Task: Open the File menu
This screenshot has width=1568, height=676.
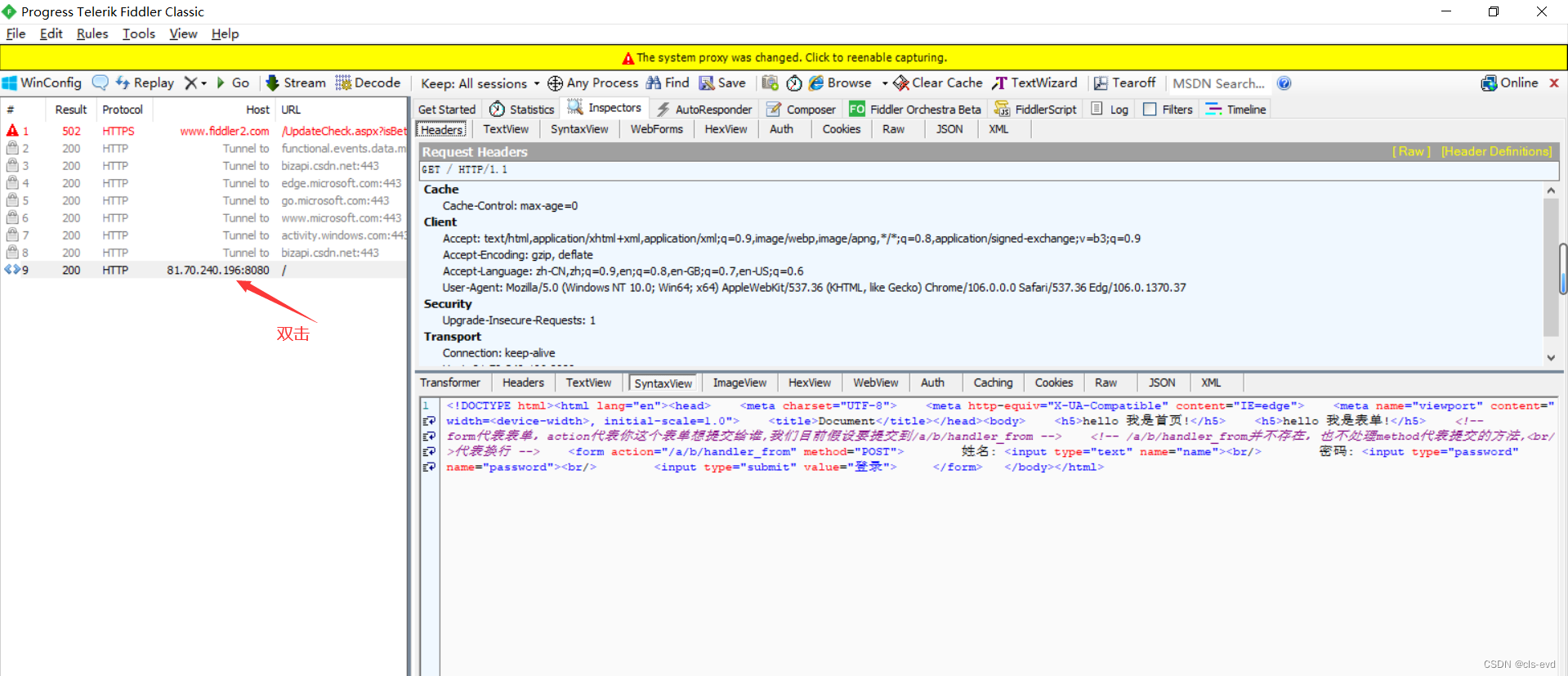Action: click(x=16, y=34)
